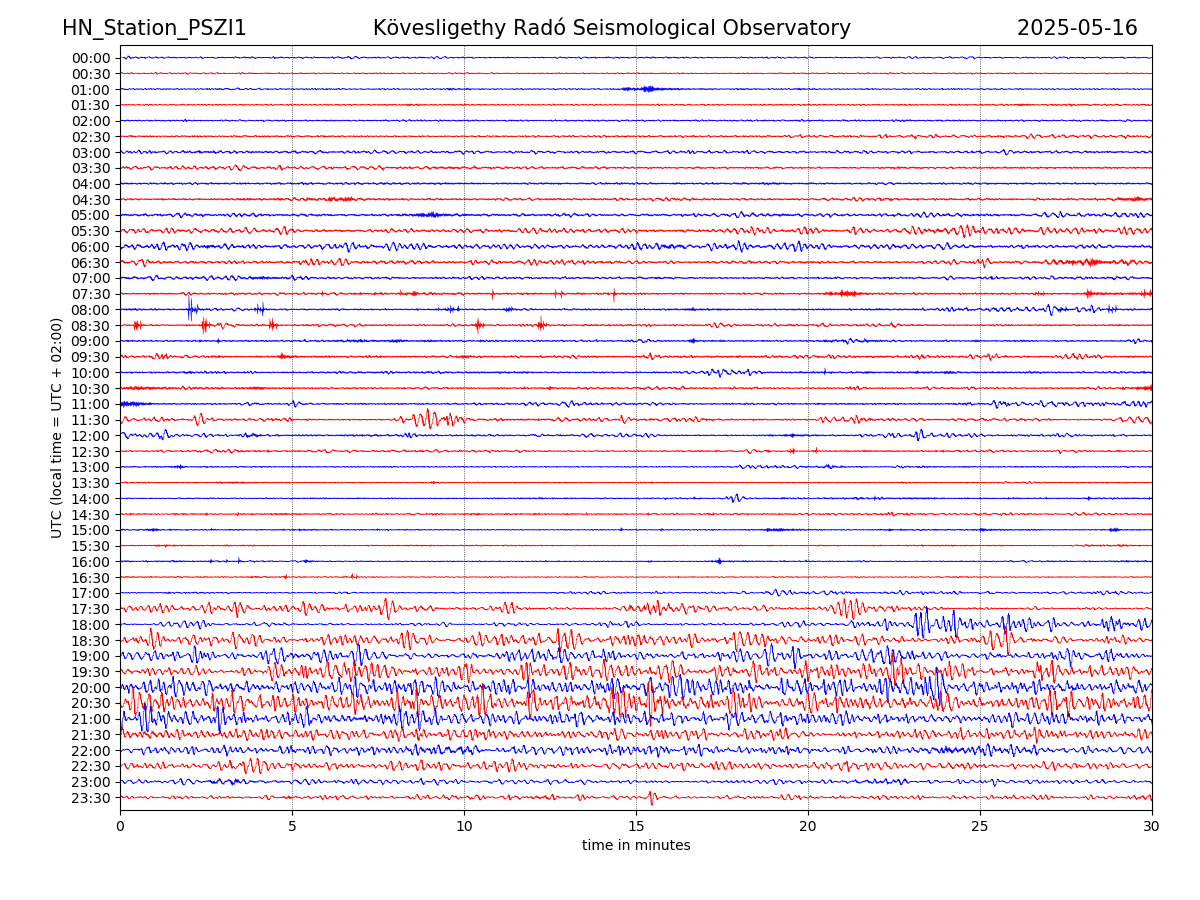Viewport: 1200px width, 900px height.
Task: Select the 20:00 row time label
Action: coord(91,688)
